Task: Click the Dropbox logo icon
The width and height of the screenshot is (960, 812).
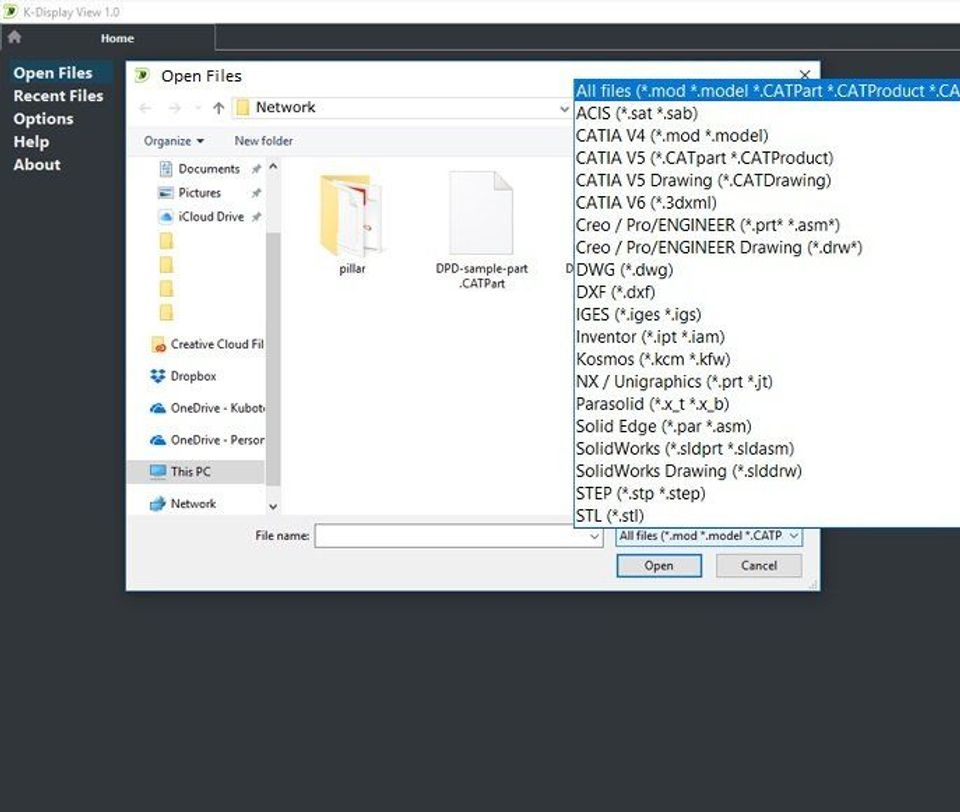Action: click(158, 376)
